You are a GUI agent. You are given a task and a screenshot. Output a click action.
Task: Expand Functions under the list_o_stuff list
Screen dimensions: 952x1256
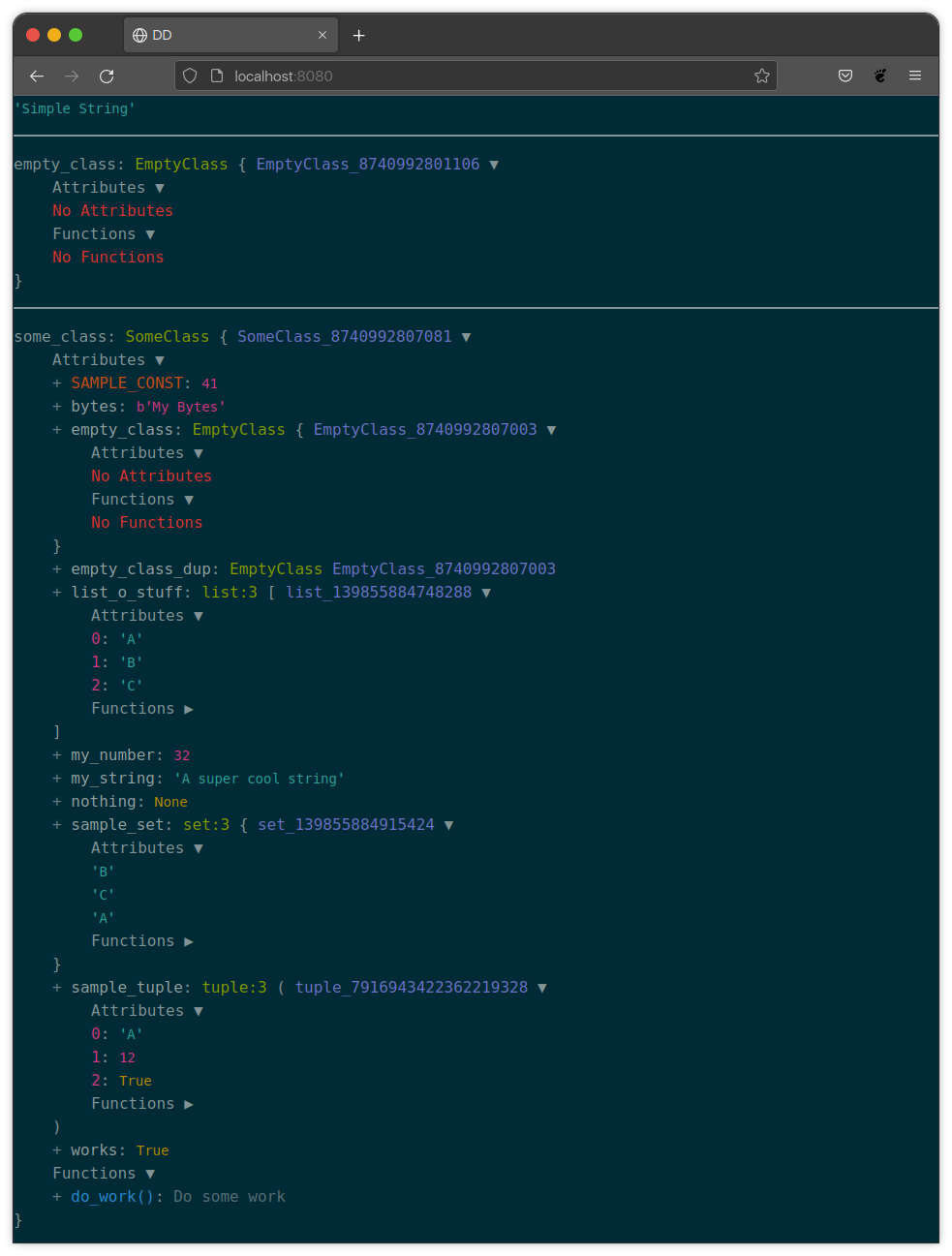(x=190, y=708)
